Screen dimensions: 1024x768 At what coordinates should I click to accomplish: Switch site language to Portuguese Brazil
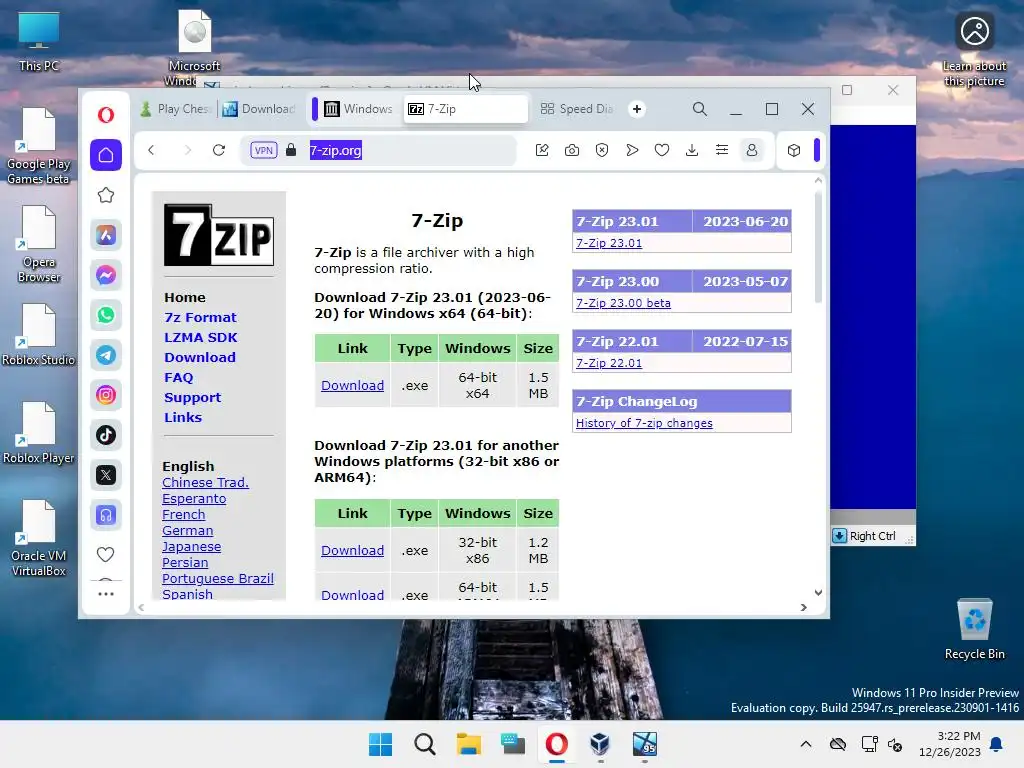[x=217, y=579]
